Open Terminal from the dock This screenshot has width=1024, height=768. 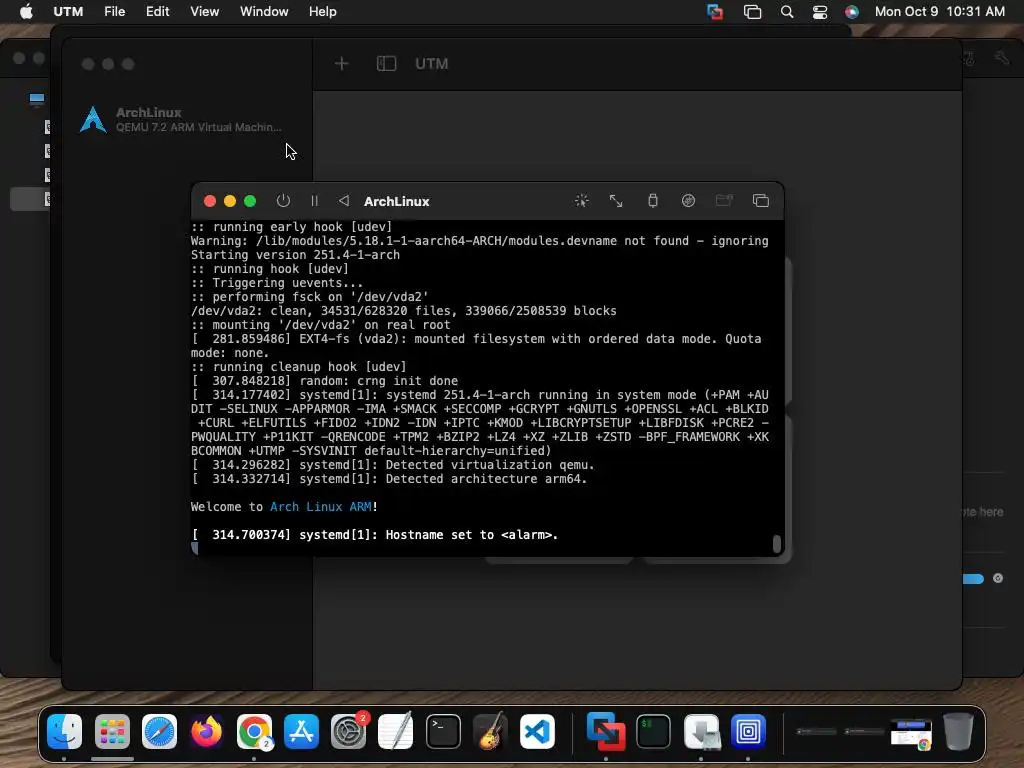[x=443, y=731]
